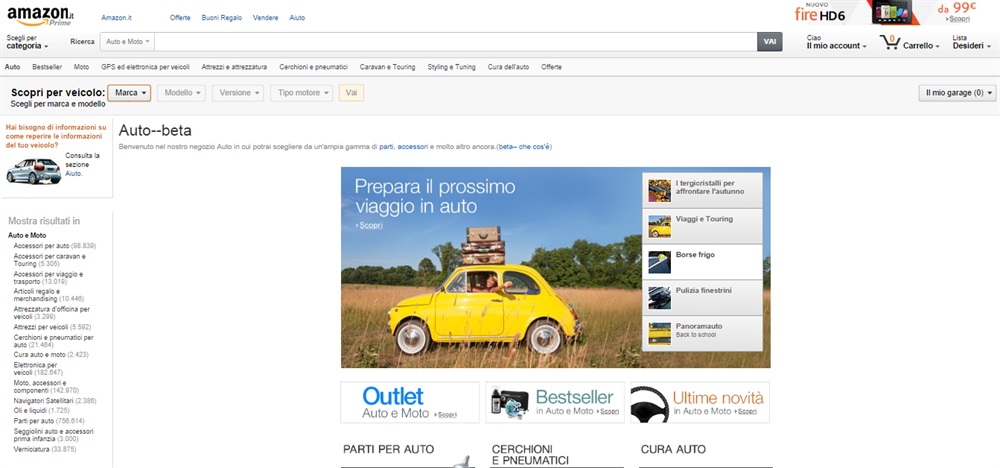Viewport: 1000px width, 468px height.
Task: Open the Offerte sub-navigation tab
Action: point(552,67)
